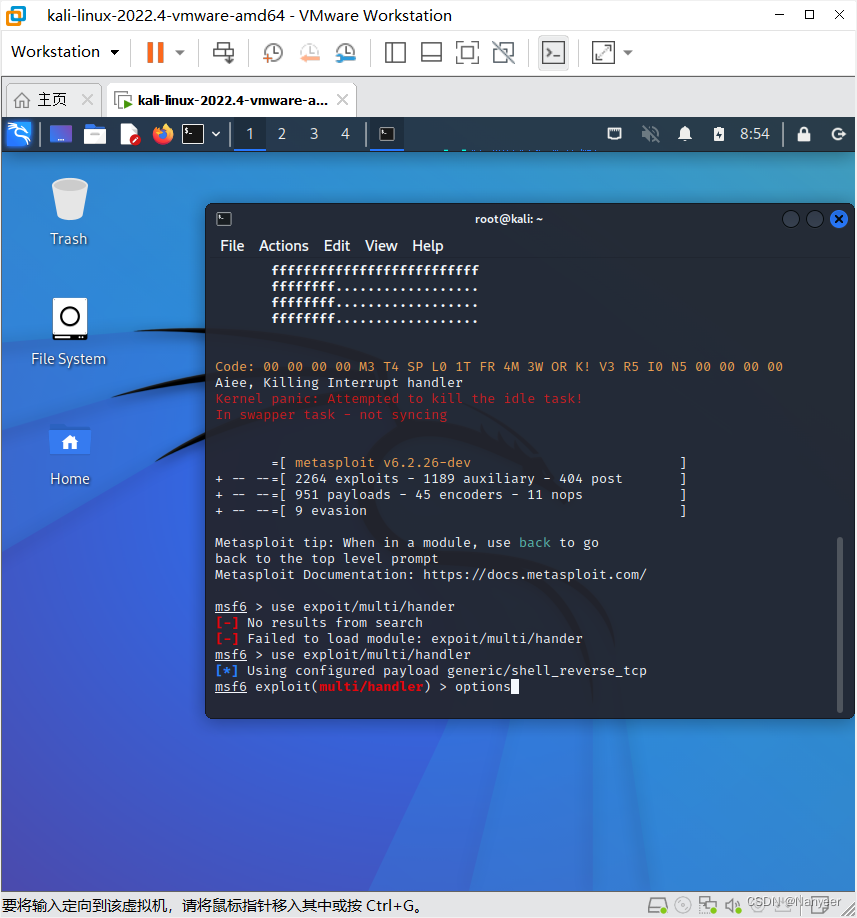Click the 'metasploit v6.2.26-dev' text
Image resolution: width=857 pixels, height=918 pixels.
pyautogui.click(x=382, y=463)
